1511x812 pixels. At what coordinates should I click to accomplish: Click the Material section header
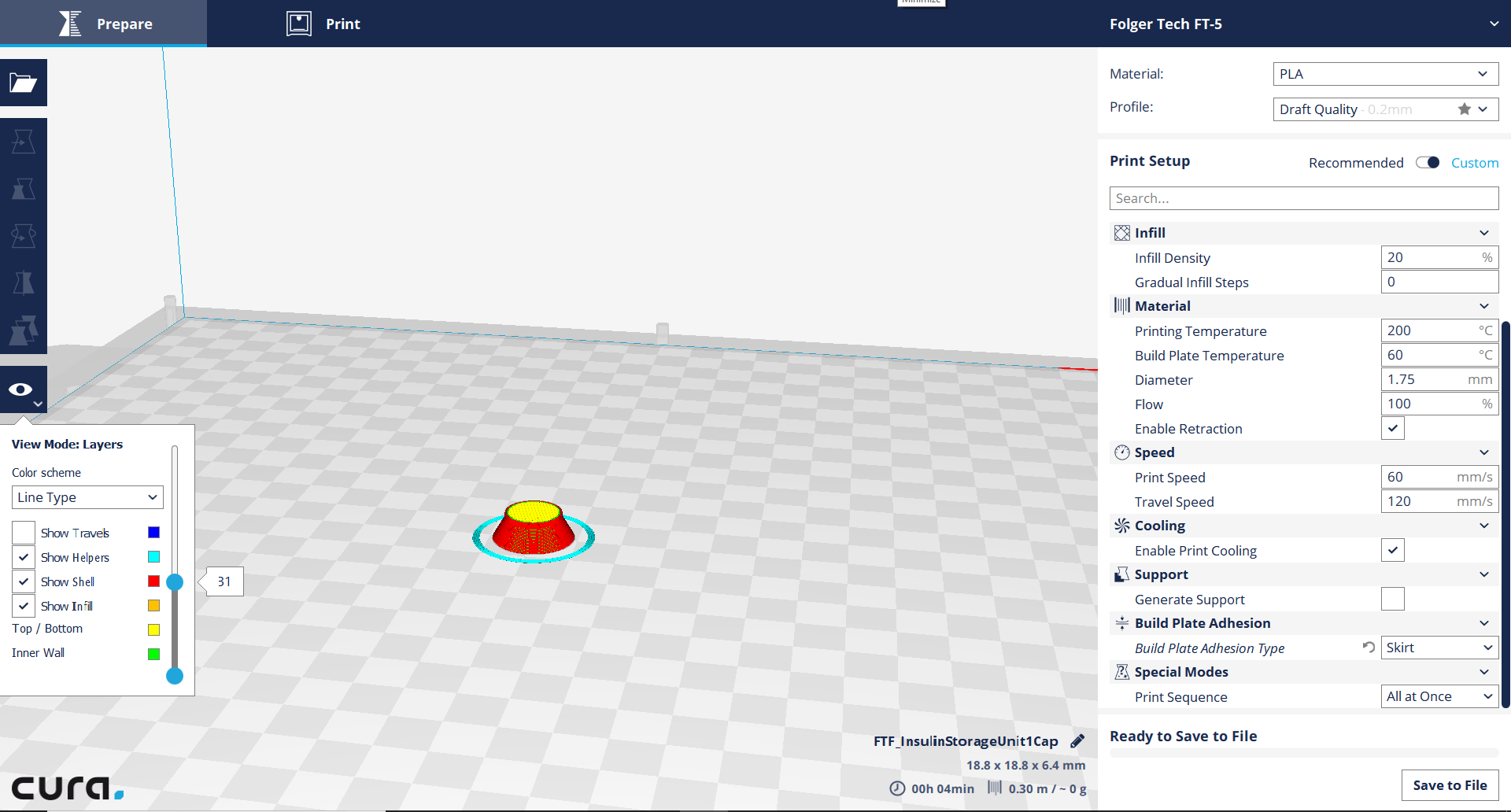point(1304,306)
